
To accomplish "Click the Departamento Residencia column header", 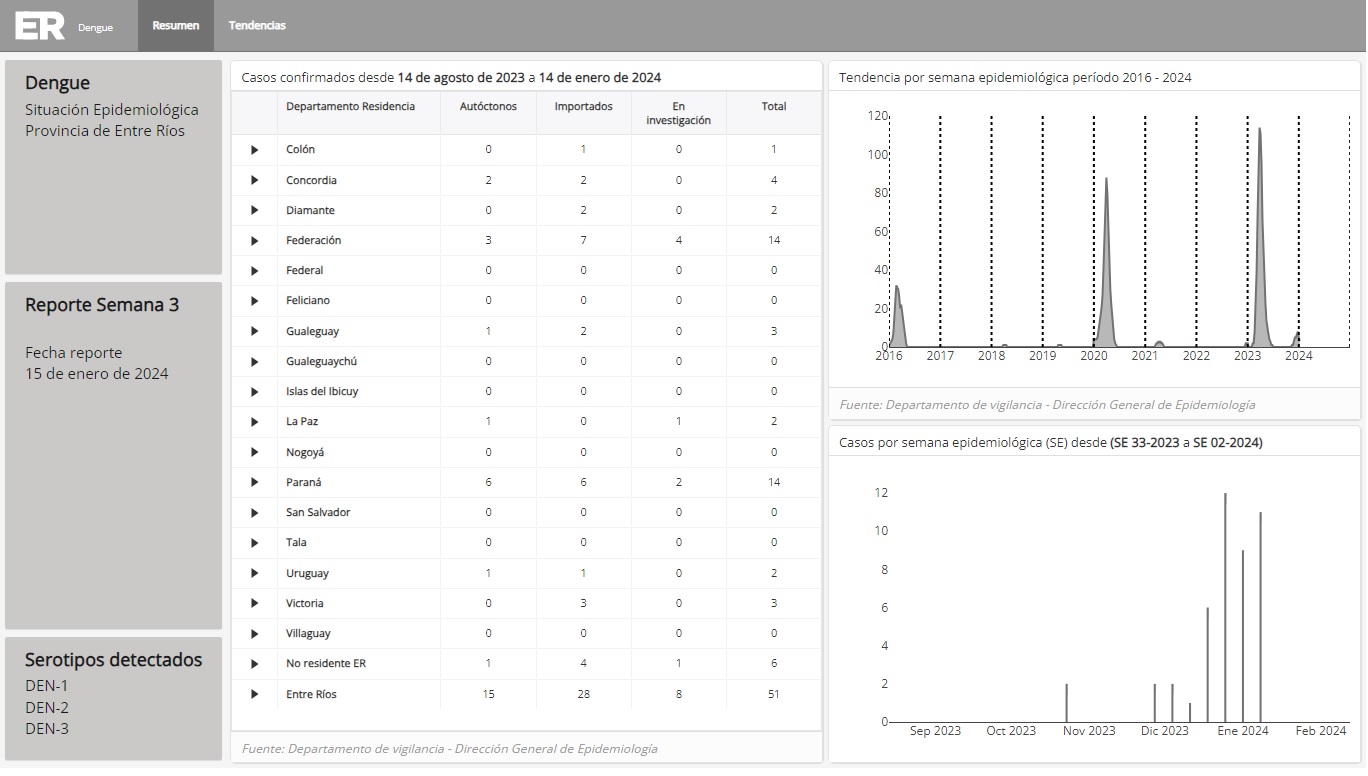I will pos(350,107).
